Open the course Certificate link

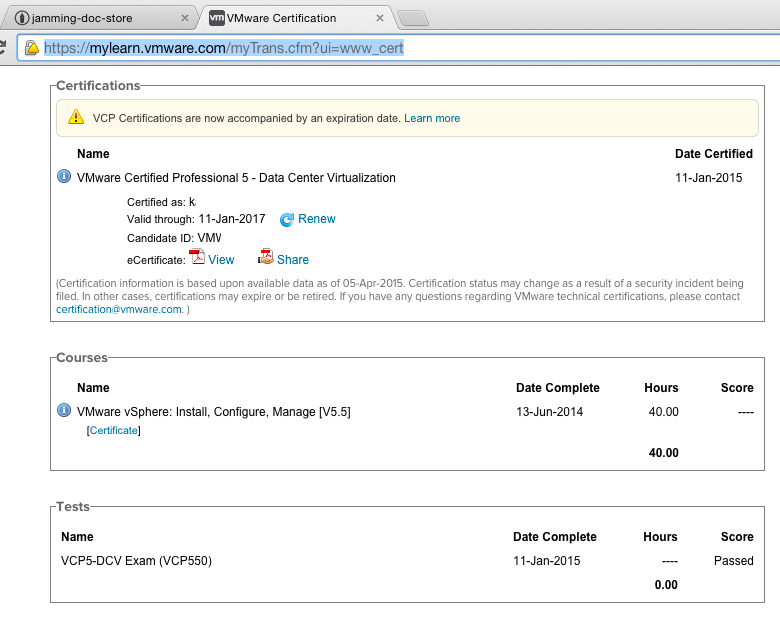click(113, 430)
